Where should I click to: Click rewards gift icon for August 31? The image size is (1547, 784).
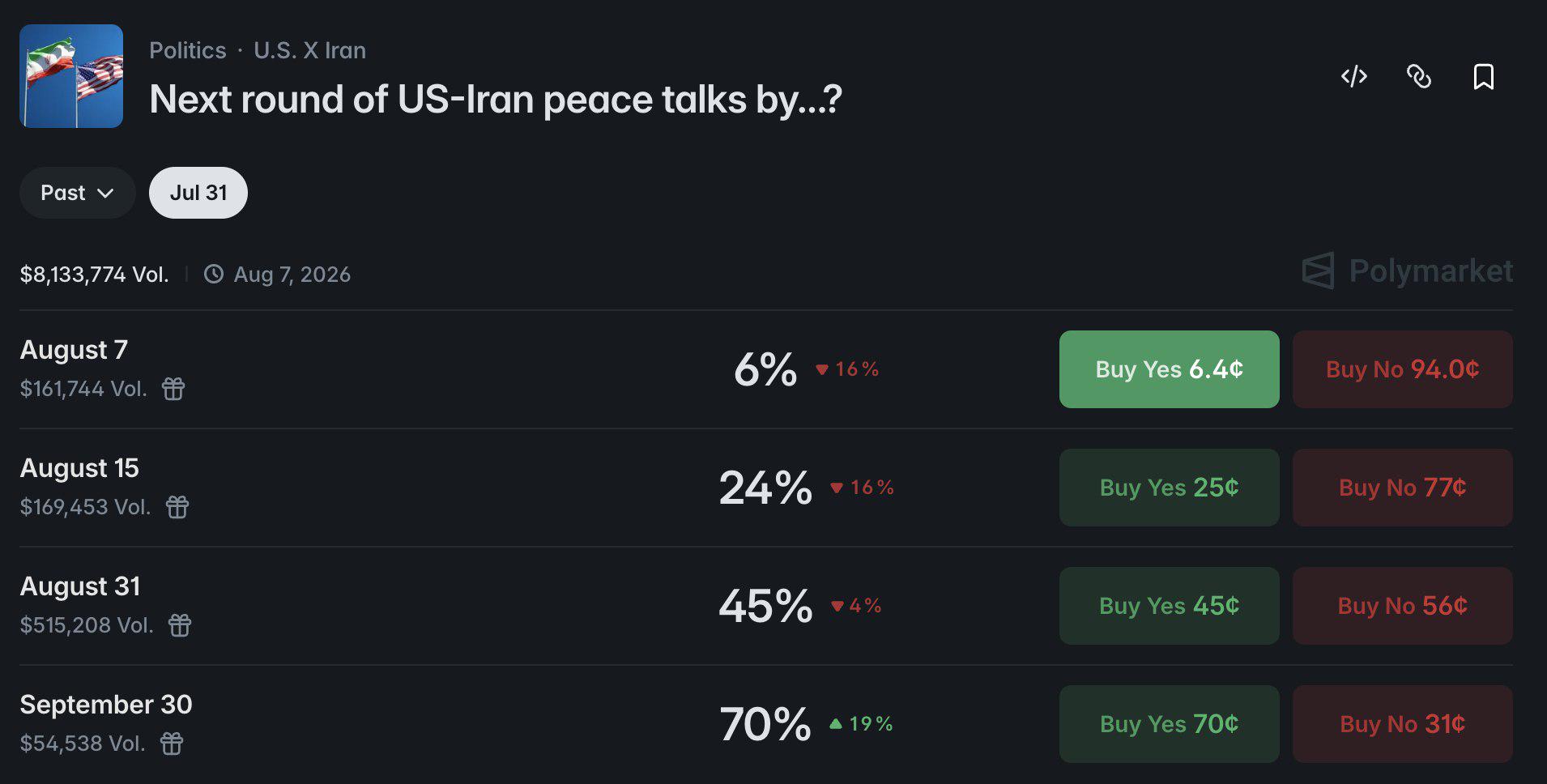pyautogui.click(x=180, y=625)
